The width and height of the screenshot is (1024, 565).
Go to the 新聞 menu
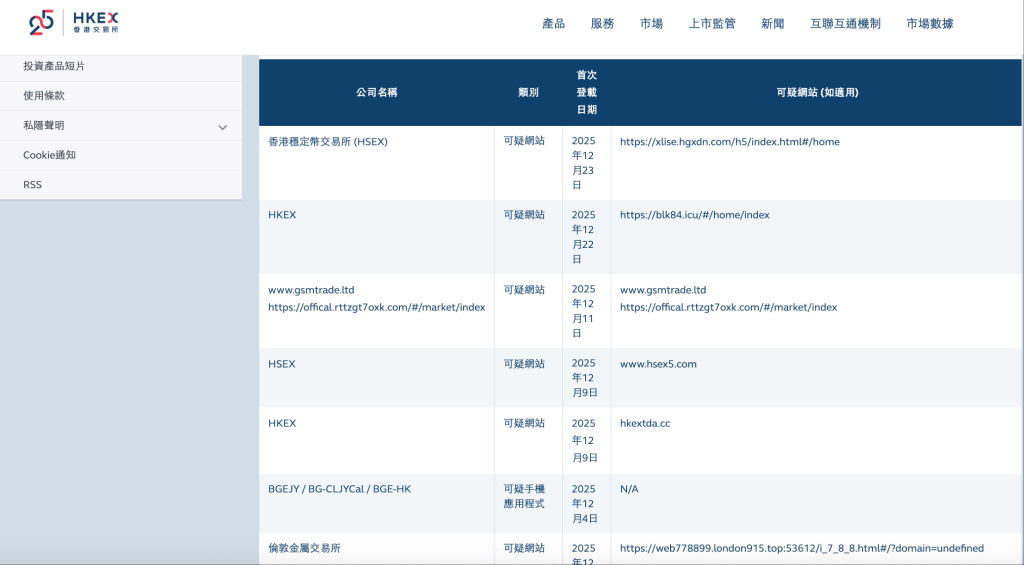(772, 24)
